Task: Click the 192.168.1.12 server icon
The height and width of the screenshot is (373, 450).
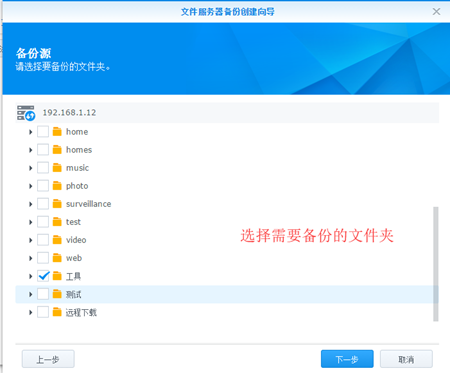Action: (x=26, y=113)
